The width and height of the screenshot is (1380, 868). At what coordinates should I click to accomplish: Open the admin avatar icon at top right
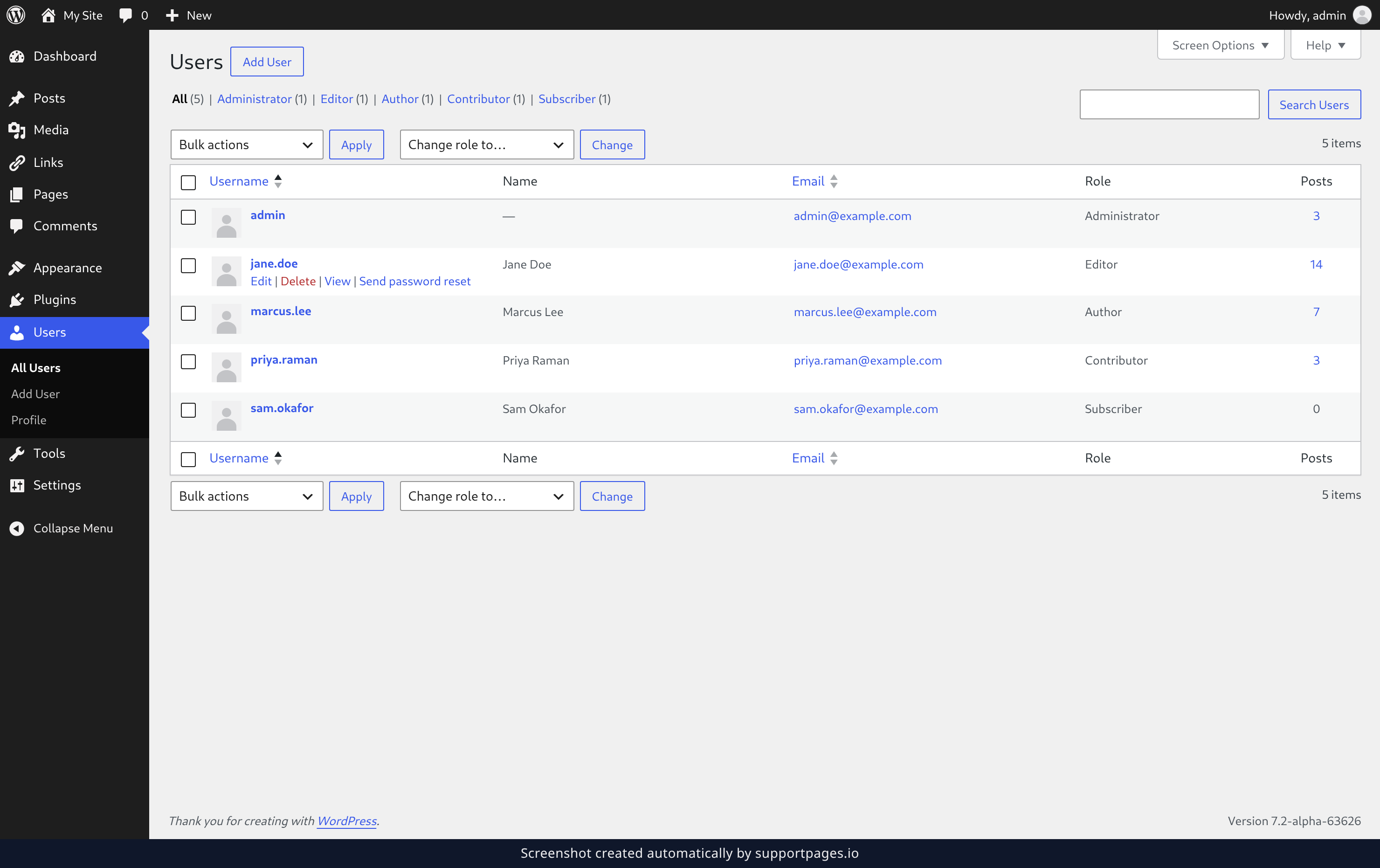1362,15
